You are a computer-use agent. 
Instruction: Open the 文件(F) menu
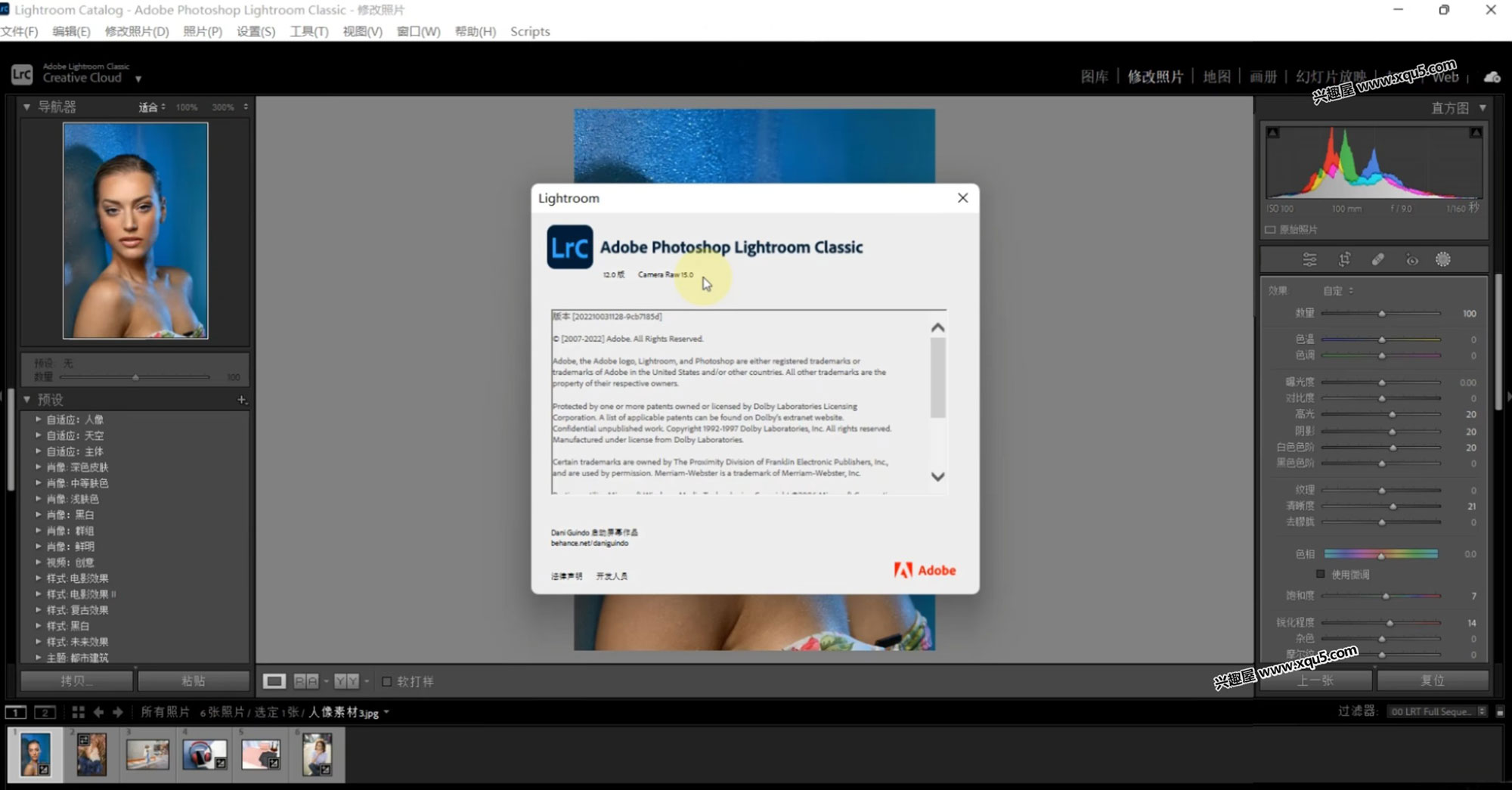(20, 31)
